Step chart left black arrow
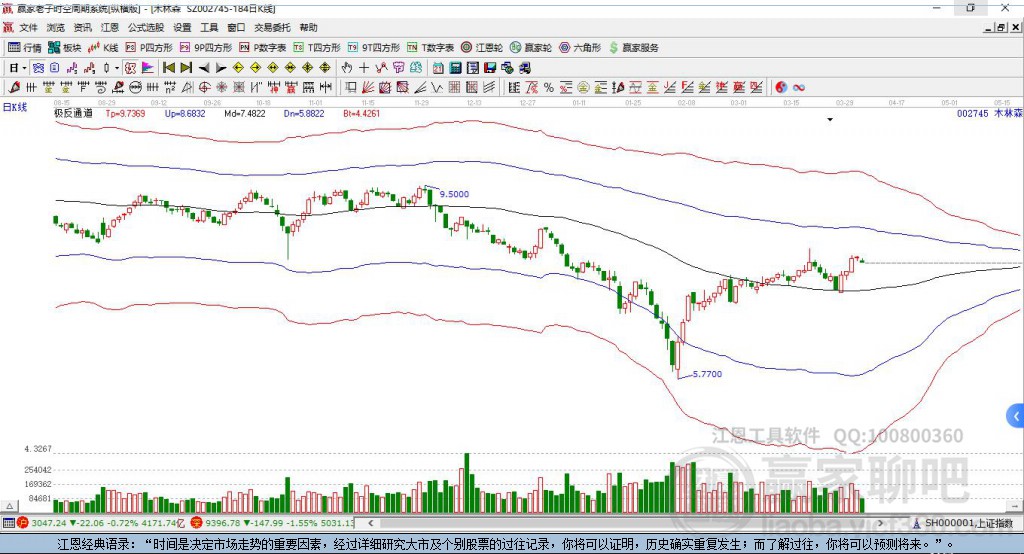This screenshot has width=1024, height=554. pyautogui.click(x=204, y=68)
